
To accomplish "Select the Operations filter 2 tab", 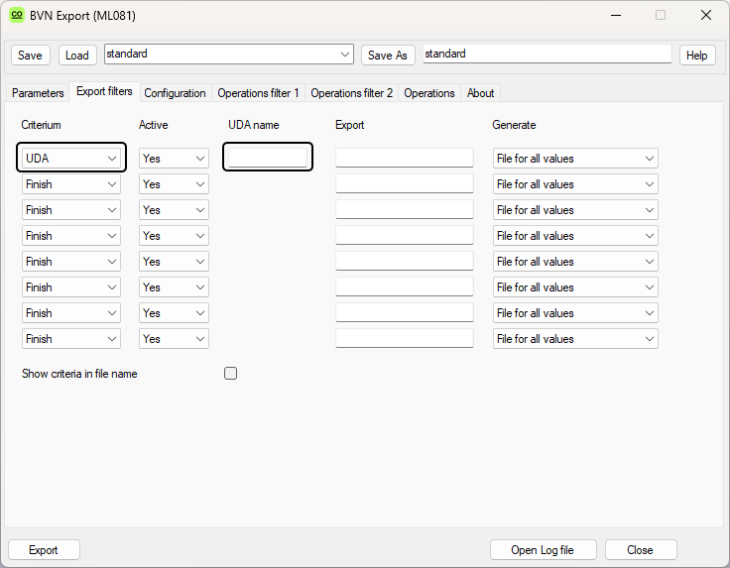I will pos(352,93).
